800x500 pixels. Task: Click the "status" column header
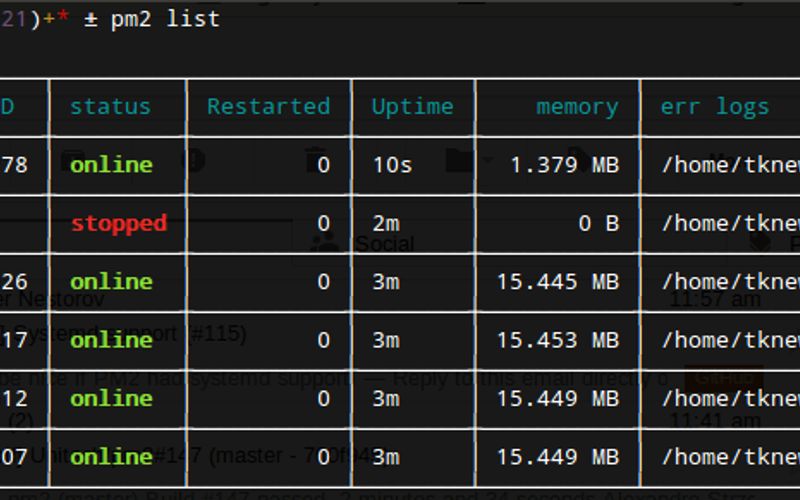(110, 106)
